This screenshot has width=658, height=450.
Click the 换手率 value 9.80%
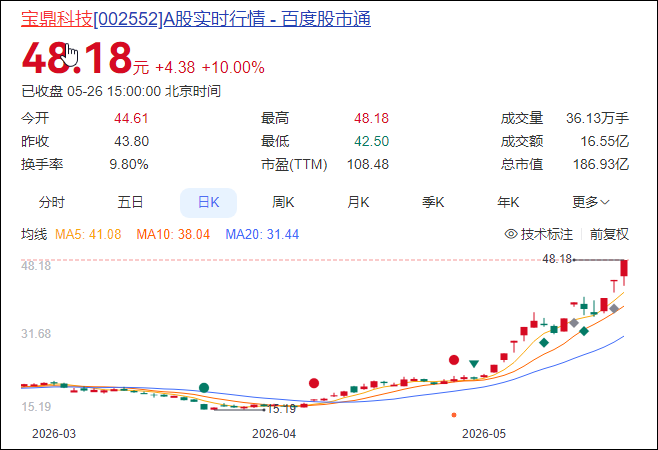pyautogui.click(x=129, y=164)
